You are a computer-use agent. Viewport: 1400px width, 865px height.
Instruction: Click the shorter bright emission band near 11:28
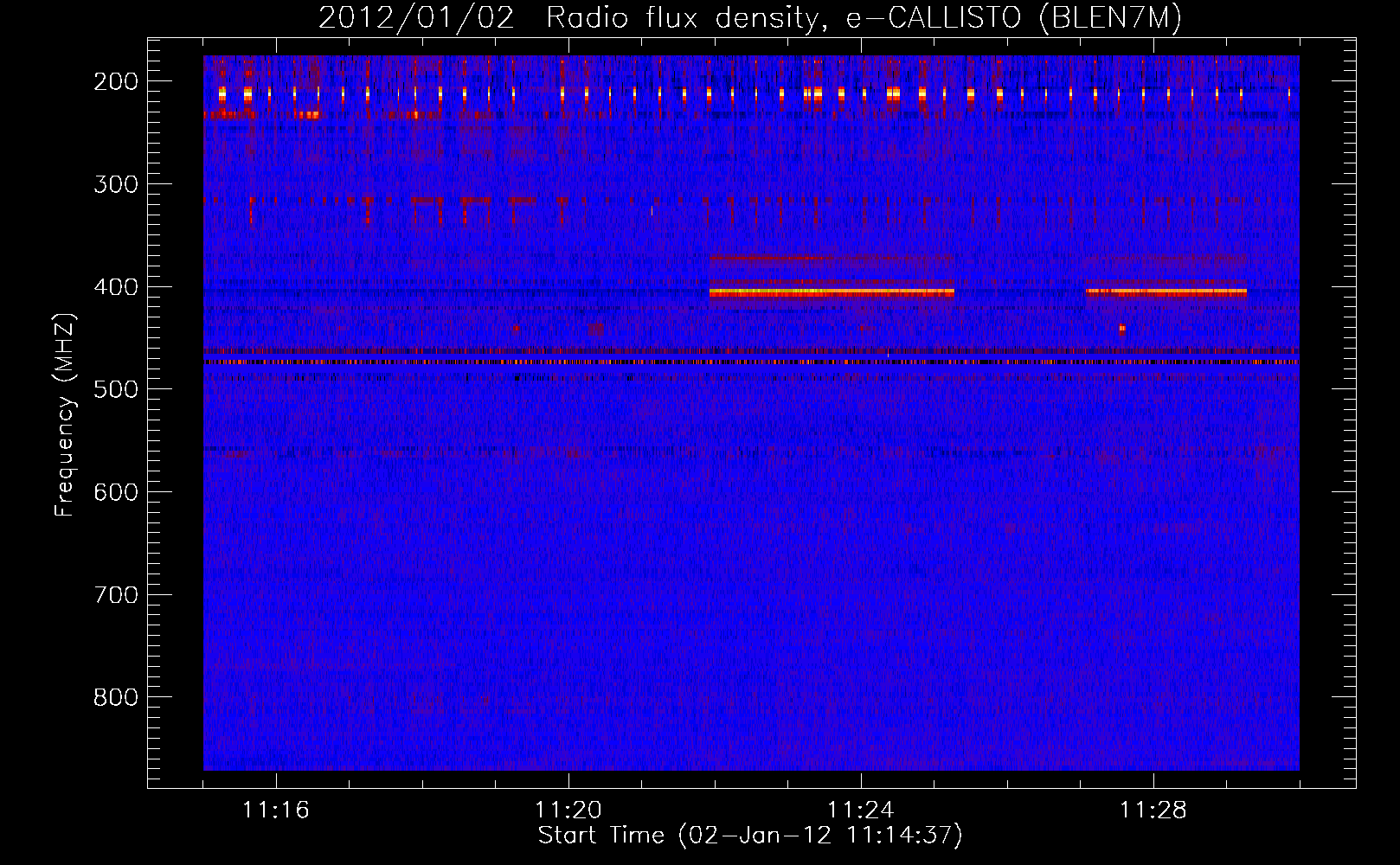pyautogui.click(x=1166, y=292)
